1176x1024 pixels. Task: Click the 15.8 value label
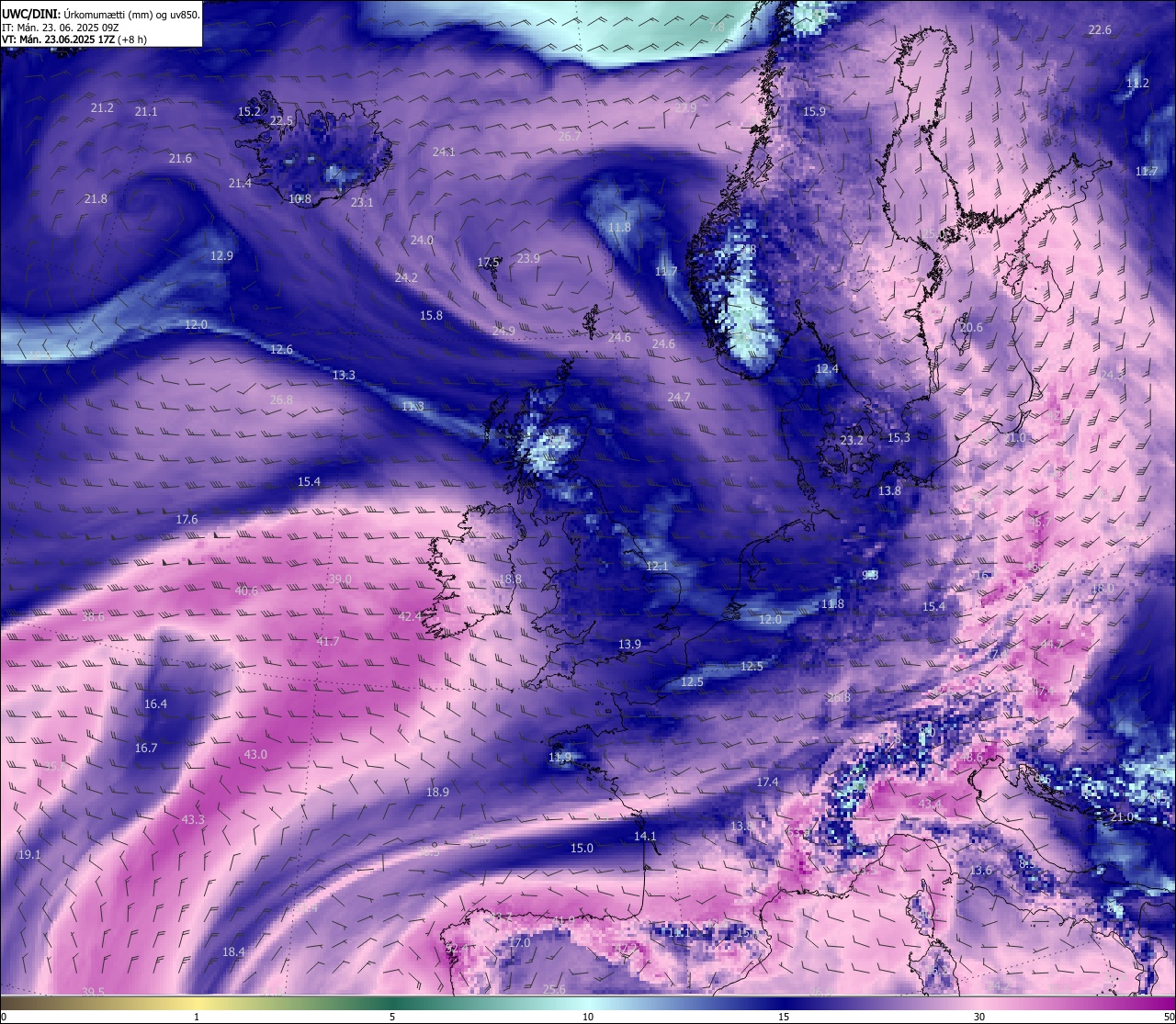pos(431,316)
